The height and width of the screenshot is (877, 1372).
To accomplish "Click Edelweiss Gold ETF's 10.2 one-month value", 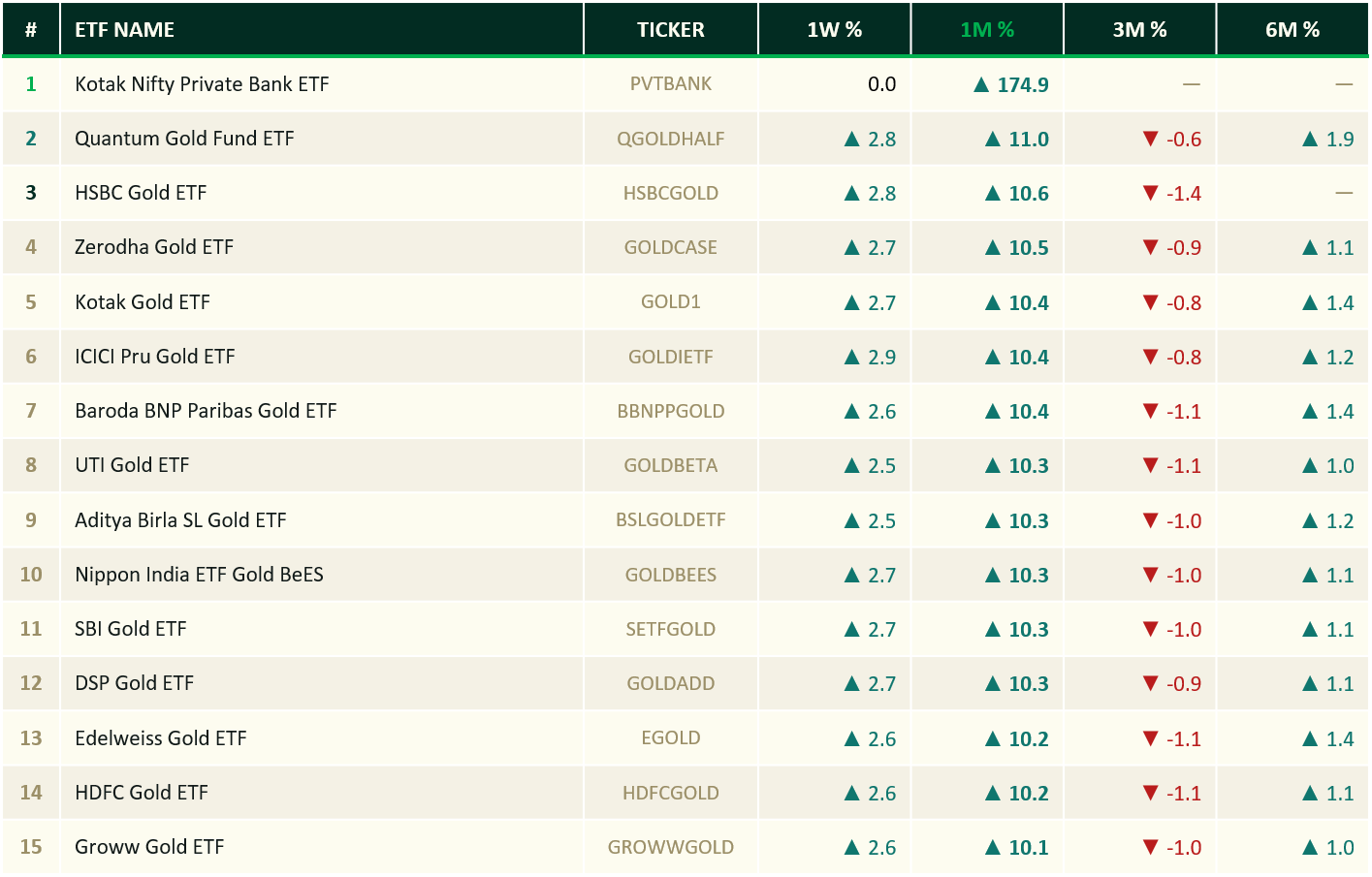I will point(1017,739).
